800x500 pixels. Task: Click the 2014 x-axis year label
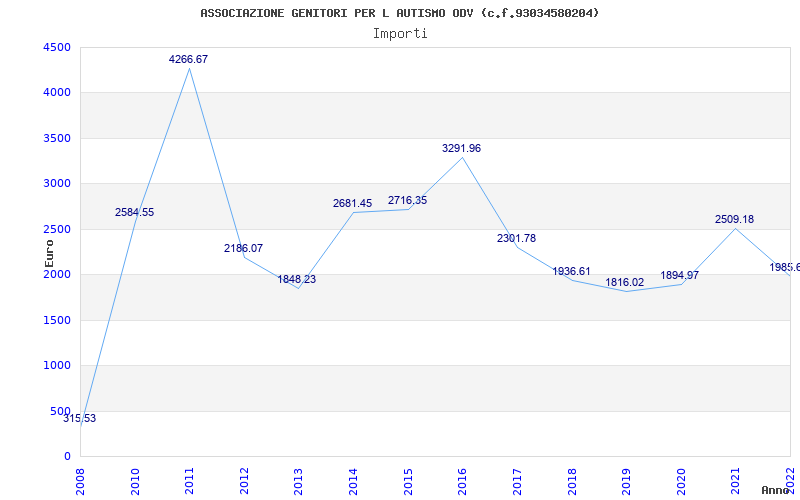[354, 481]
